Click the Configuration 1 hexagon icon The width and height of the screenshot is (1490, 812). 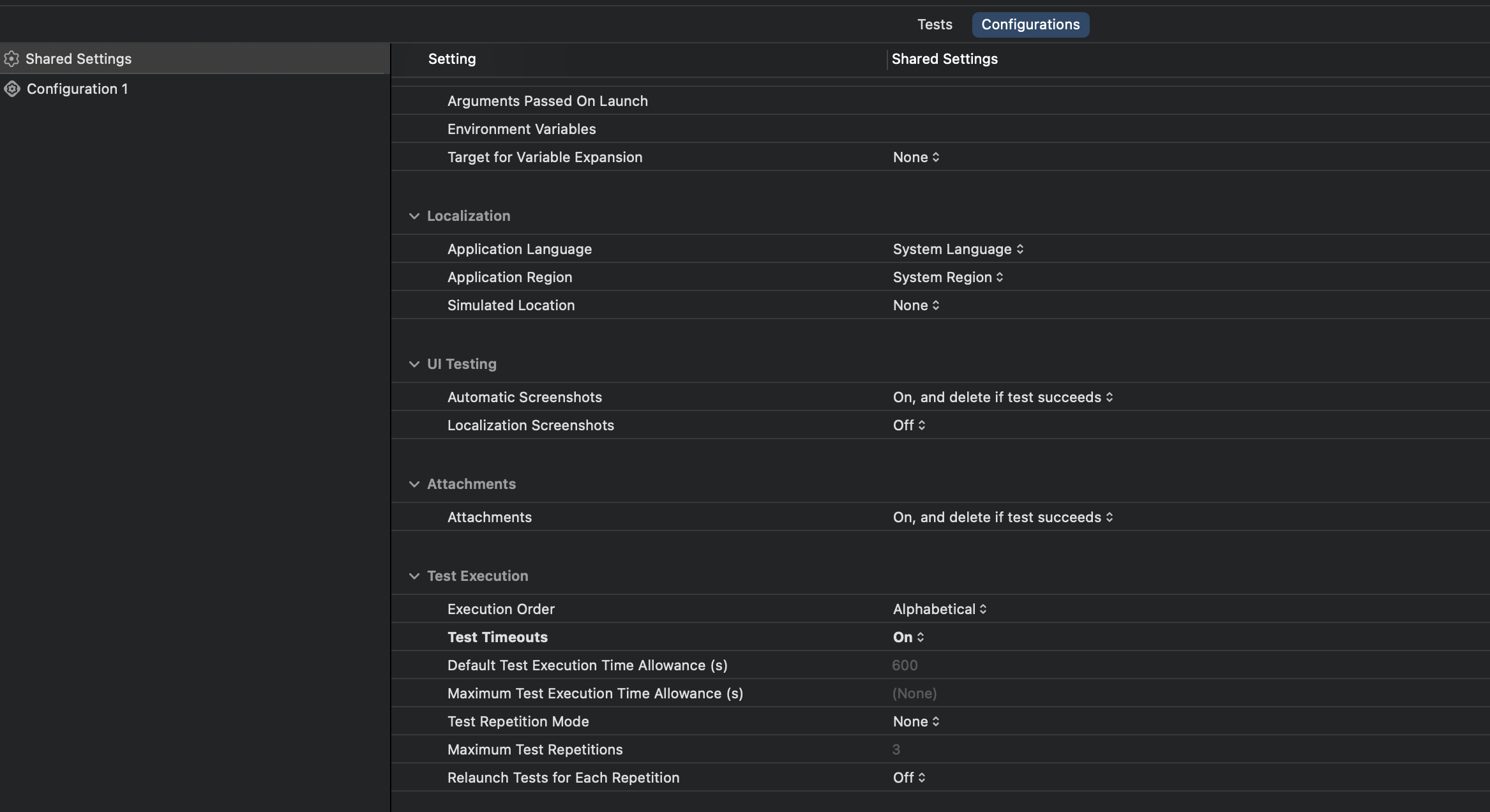pyautogui.click(x=11, y=89)
